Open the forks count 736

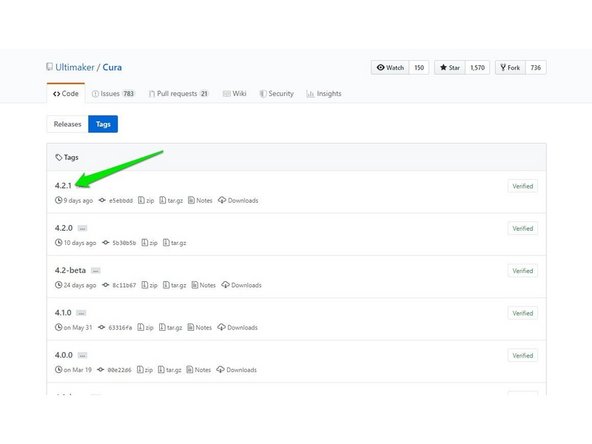pyautogui.click(x=536, y=68)
